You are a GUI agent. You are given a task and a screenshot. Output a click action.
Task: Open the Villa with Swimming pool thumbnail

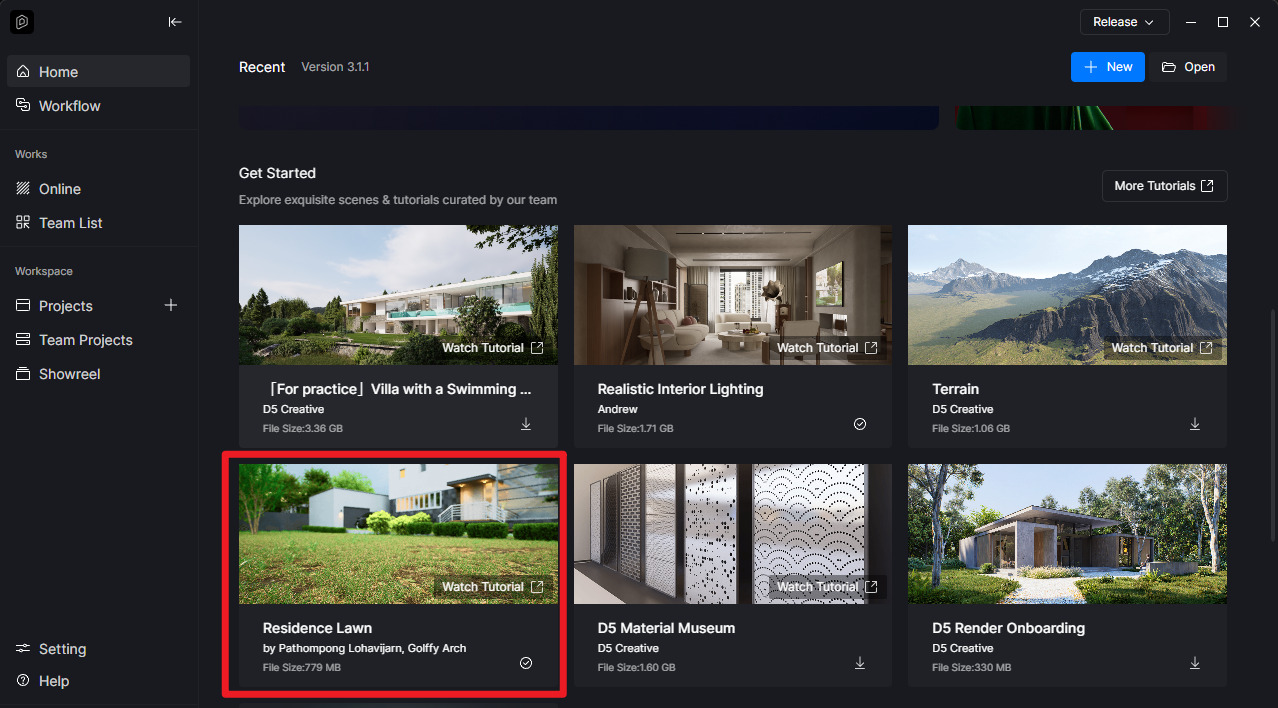[398, 295]
